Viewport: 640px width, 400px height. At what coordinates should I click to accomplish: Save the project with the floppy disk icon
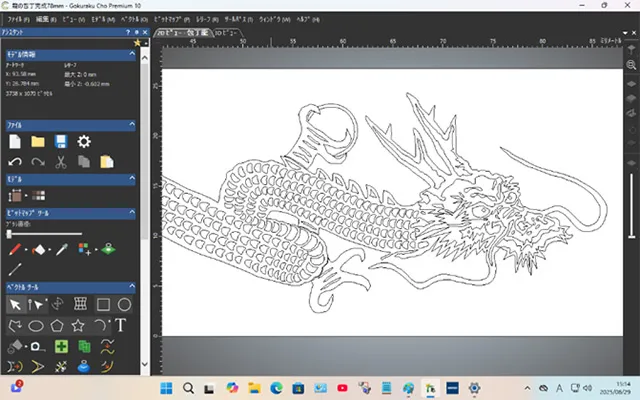tap(61, 142)
